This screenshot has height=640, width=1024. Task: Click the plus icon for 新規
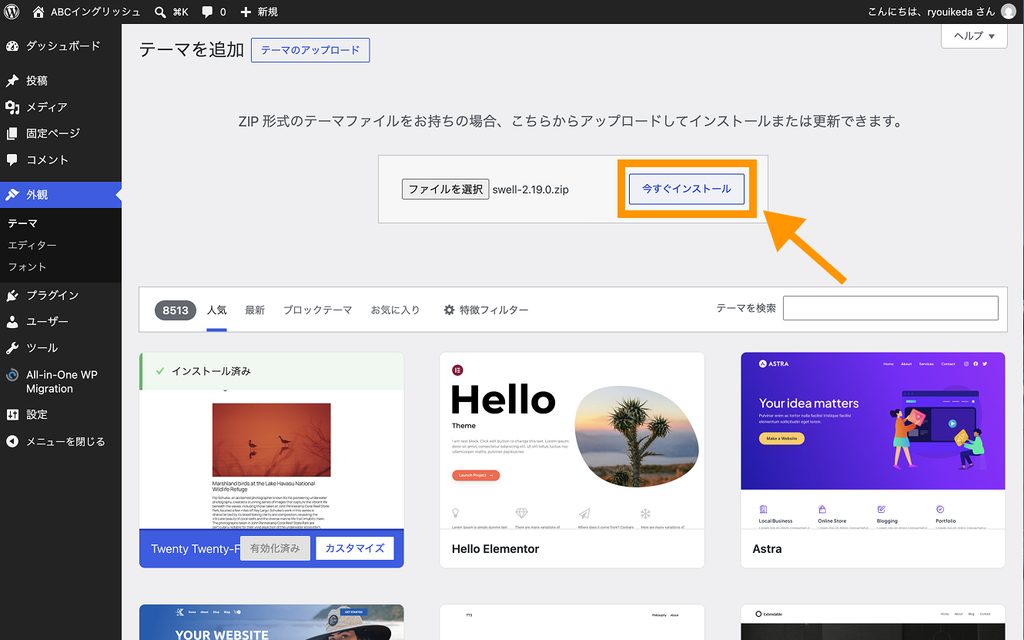(246, 12)
